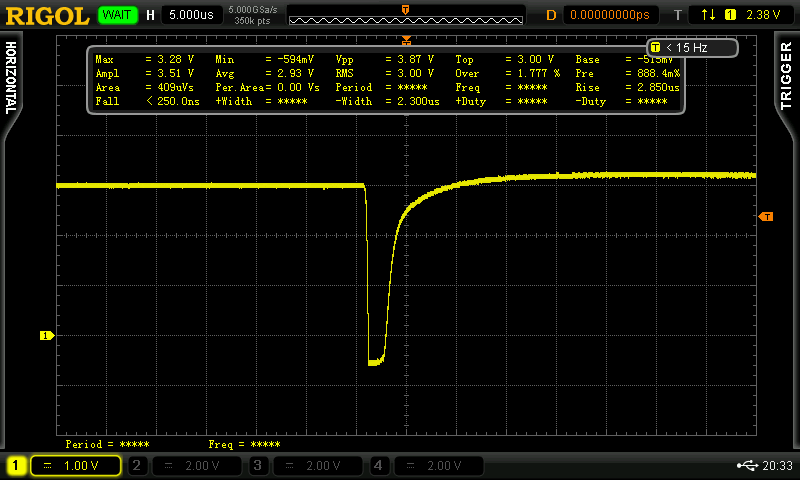Open the HORIZONTAL side tab
Screen dimensions: 800x480
(11, 78)
